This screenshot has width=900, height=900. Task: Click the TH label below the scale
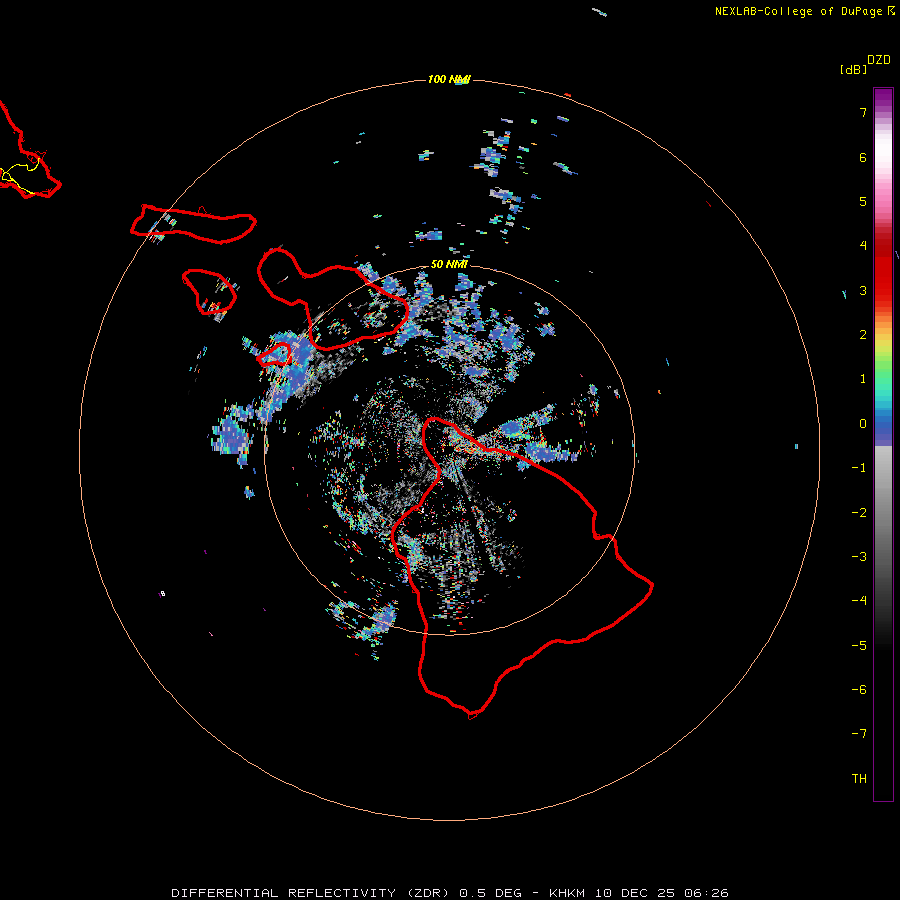pos(859,779)
